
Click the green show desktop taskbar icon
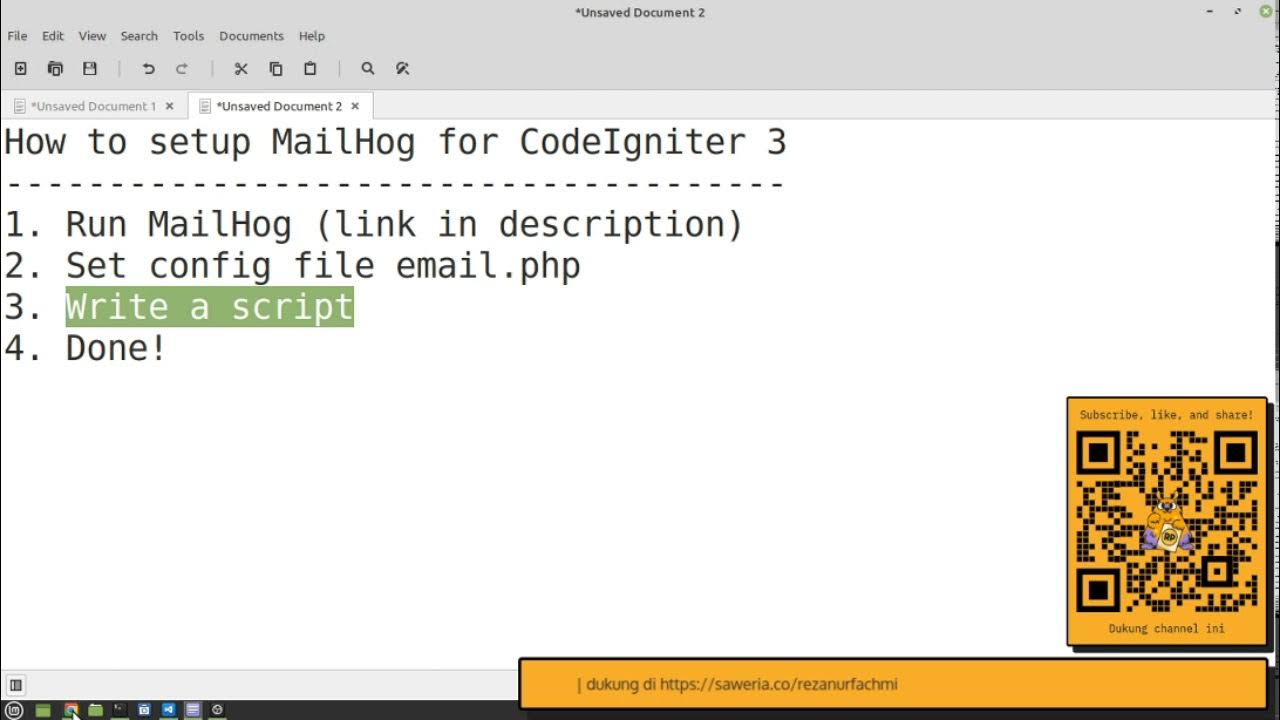pyautogui.click(x=43, y=710)
